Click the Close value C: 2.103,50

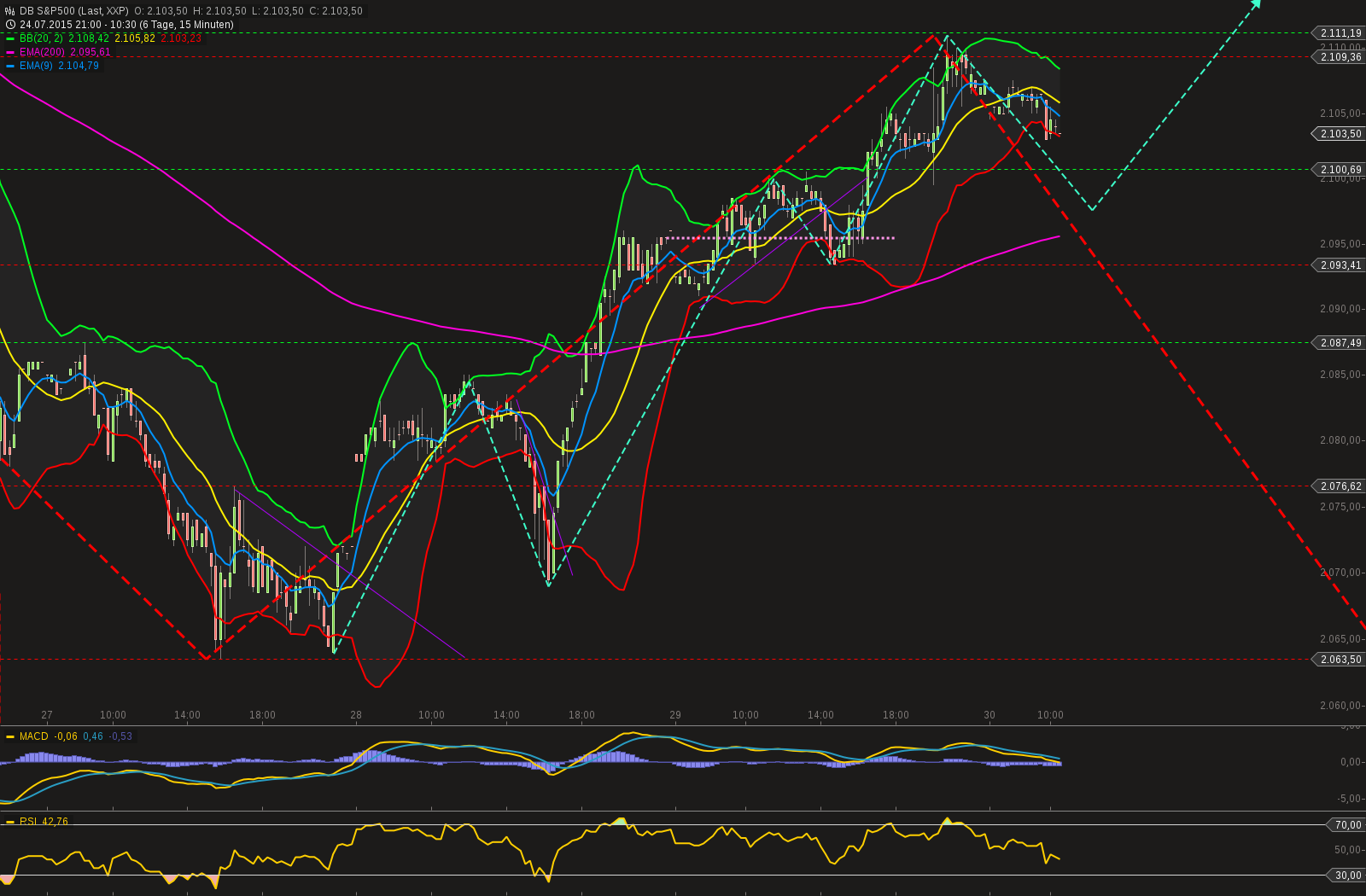point(336,11)
